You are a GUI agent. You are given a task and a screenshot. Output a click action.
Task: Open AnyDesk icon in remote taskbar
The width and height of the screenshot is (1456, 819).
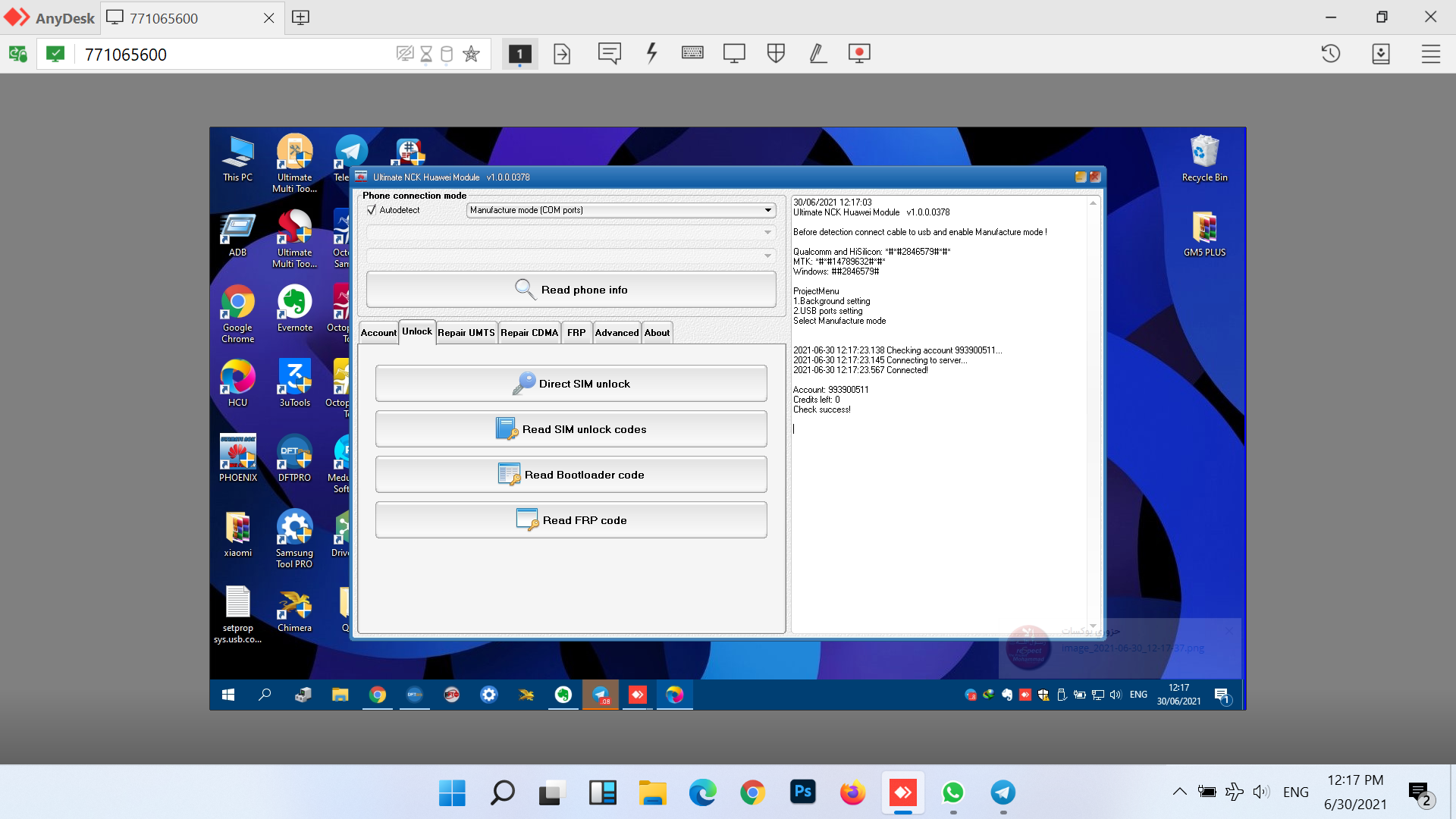coord(638,695)
